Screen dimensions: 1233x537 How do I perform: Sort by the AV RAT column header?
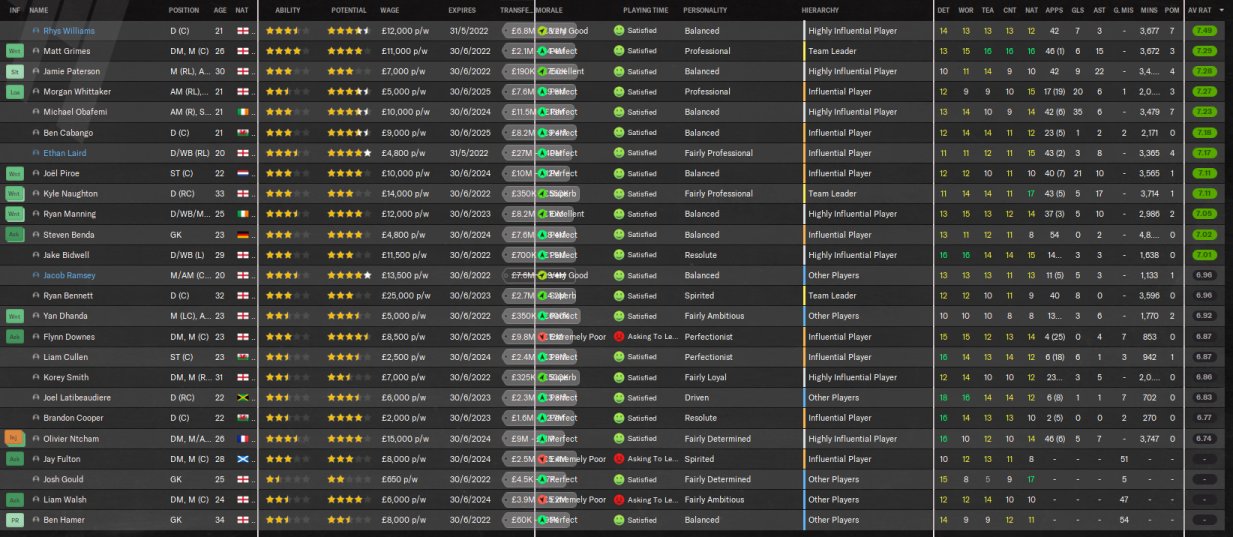click(1199, 10)
